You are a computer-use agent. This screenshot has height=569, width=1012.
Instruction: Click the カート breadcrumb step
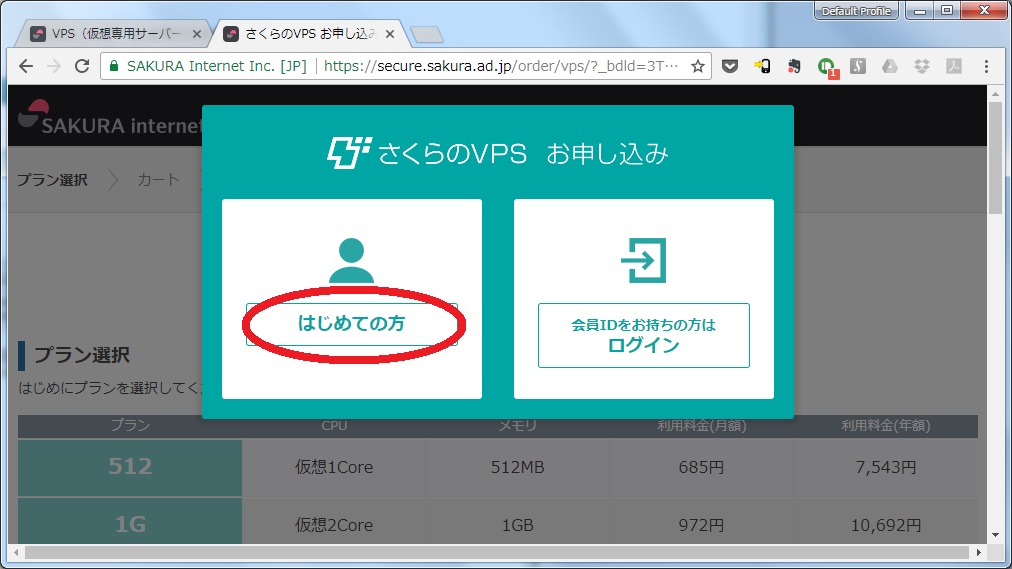158,180
